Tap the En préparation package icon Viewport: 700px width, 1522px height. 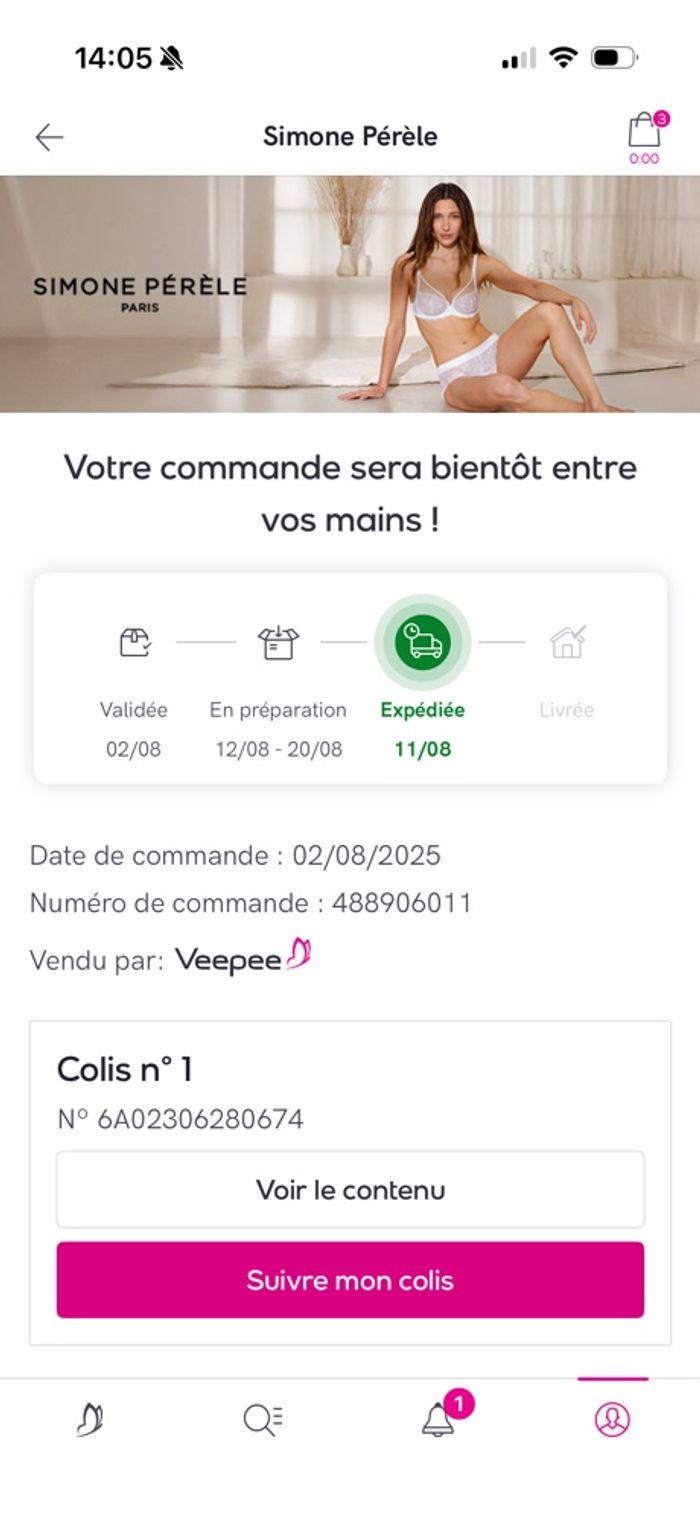click(x=278, y=642)
